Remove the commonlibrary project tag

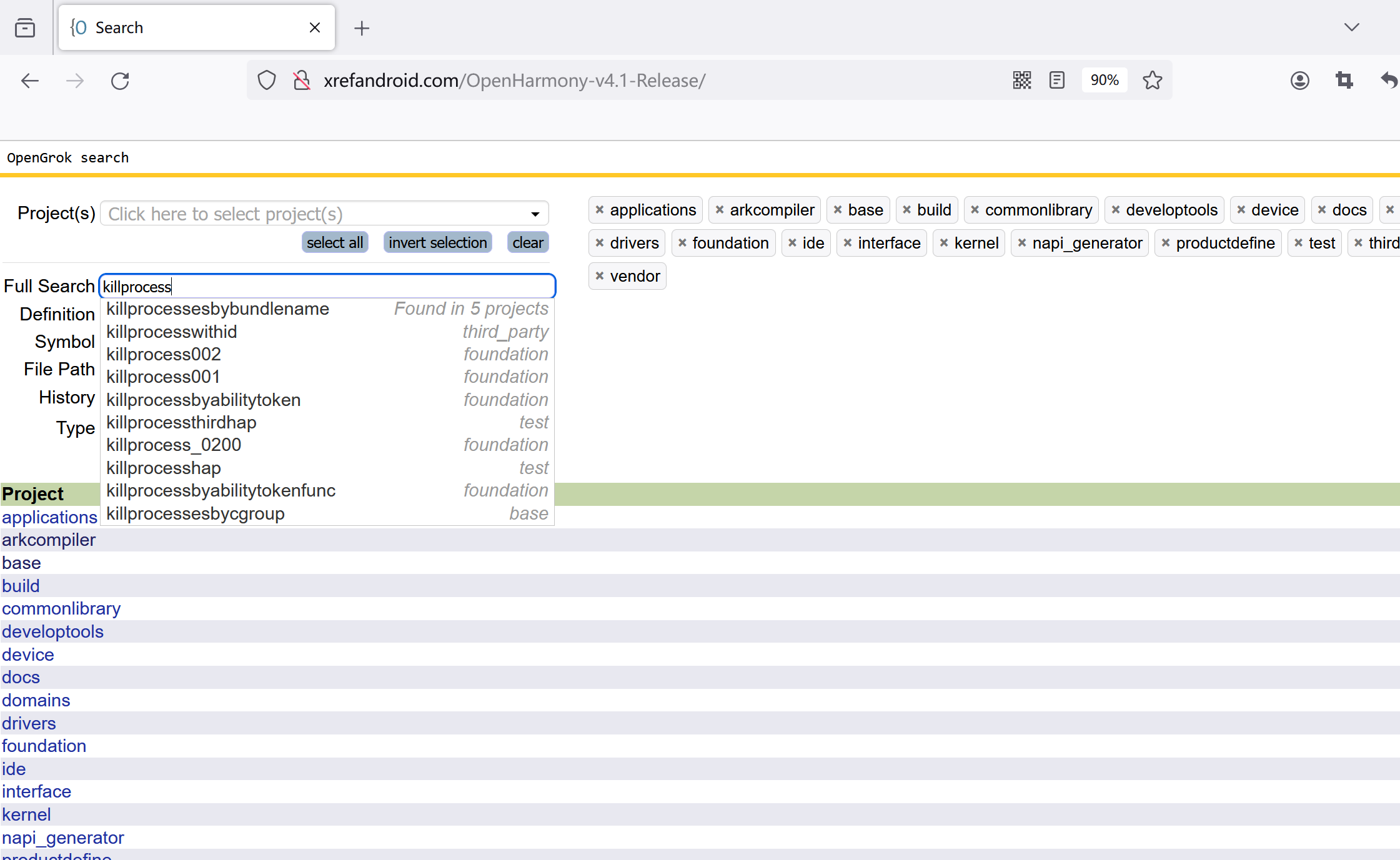[975, 210]
